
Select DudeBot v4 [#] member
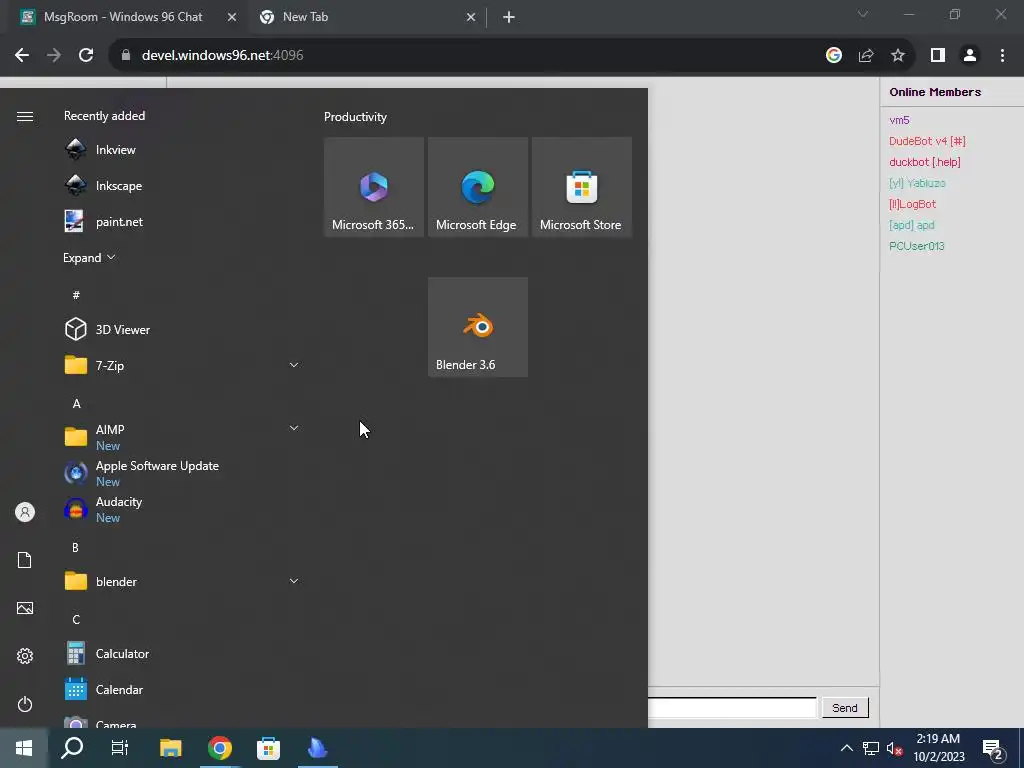(x=927, y=141)
